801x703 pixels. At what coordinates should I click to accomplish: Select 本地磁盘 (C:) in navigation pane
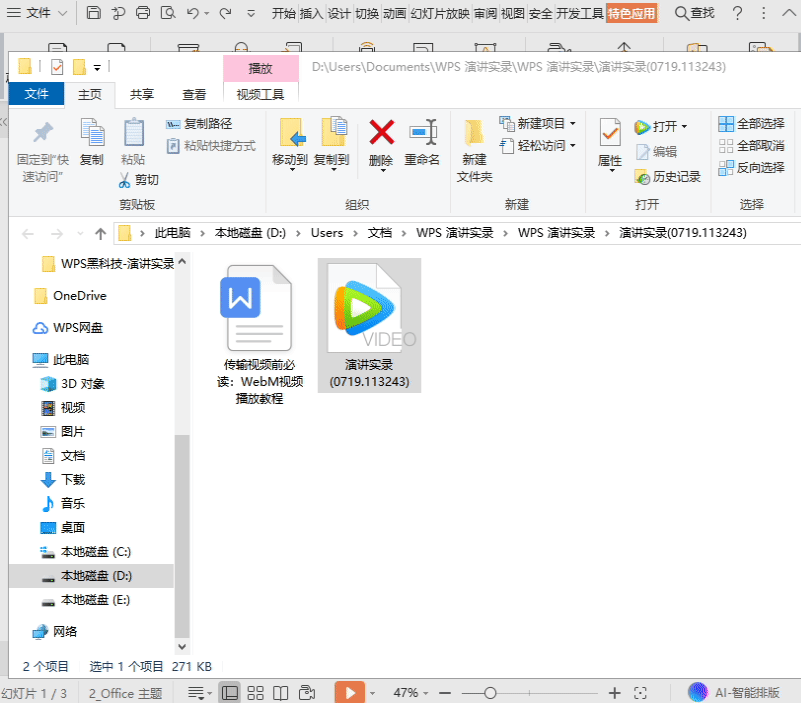coord(86,552)
